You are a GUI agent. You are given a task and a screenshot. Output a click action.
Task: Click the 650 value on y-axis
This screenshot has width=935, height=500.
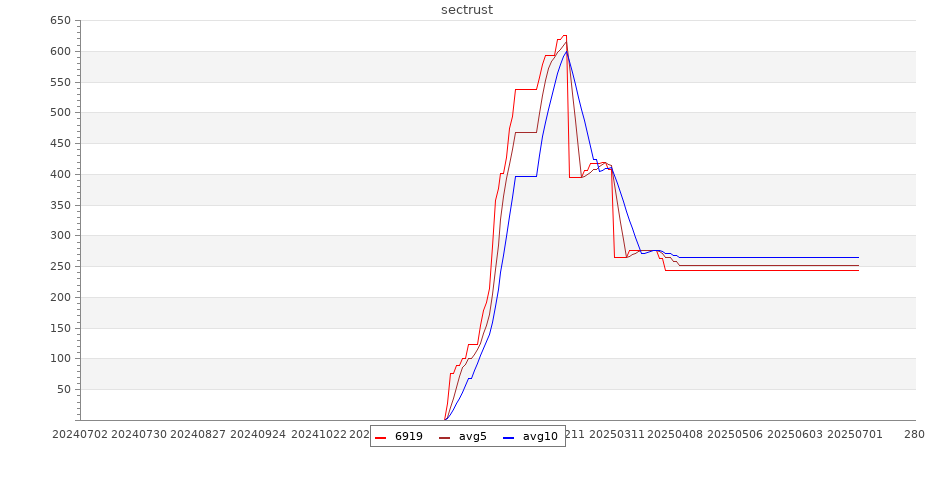tap(60, 21)
